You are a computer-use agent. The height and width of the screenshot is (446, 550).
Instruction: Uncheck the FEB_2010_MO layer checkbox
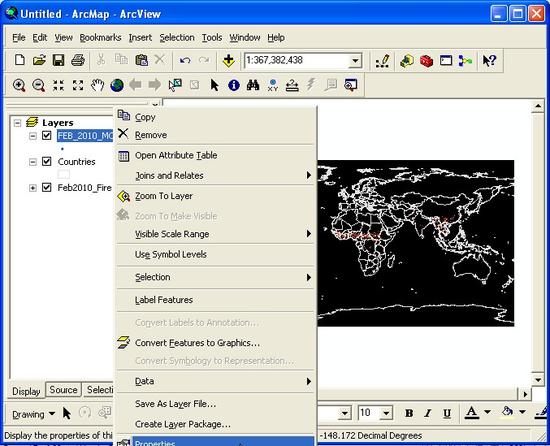coord(47,135)
